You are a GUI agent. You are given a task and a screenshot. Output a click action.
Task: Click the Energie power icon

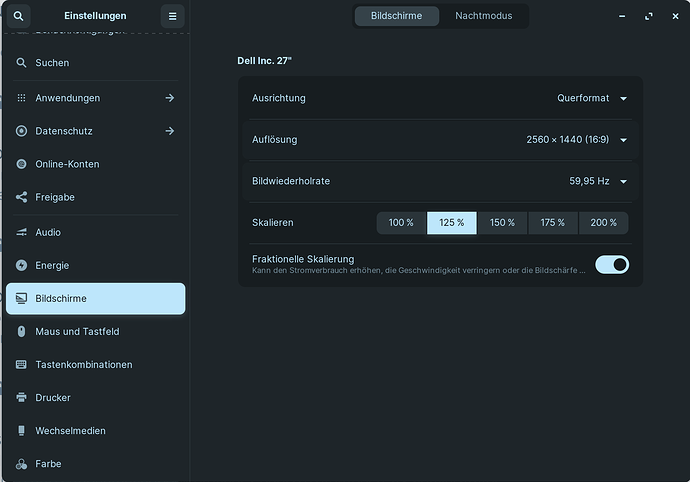click(x=21, y=265)
